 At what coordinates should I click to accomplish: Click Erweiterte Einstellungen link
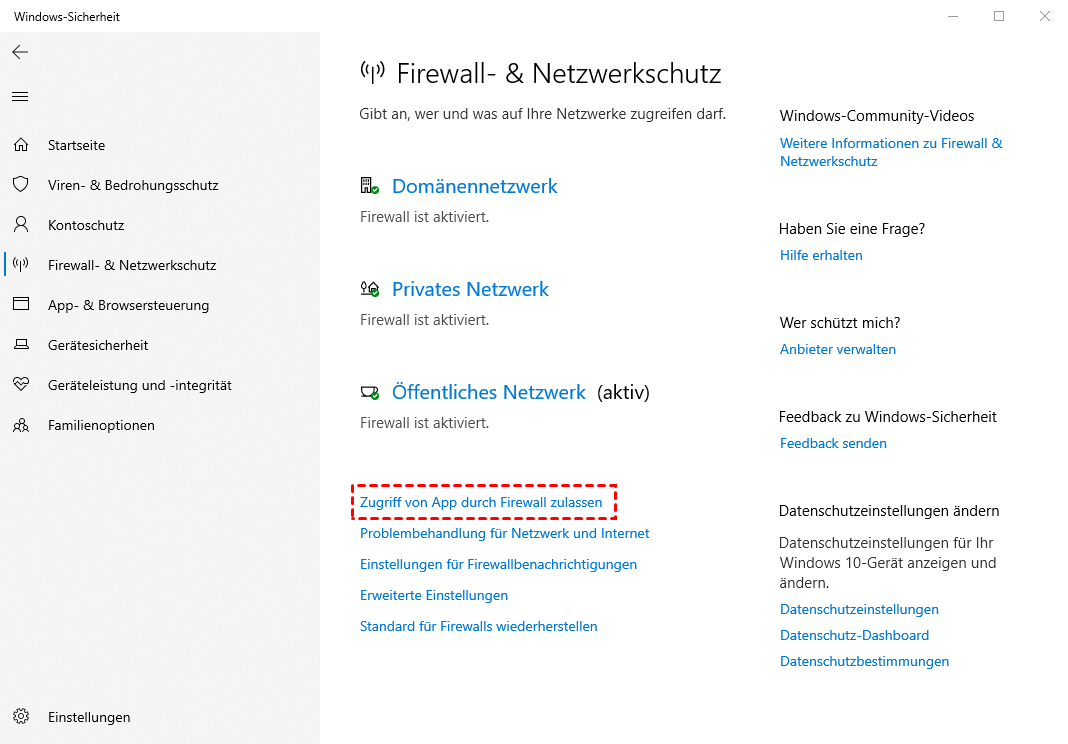[x=434, y=595]
